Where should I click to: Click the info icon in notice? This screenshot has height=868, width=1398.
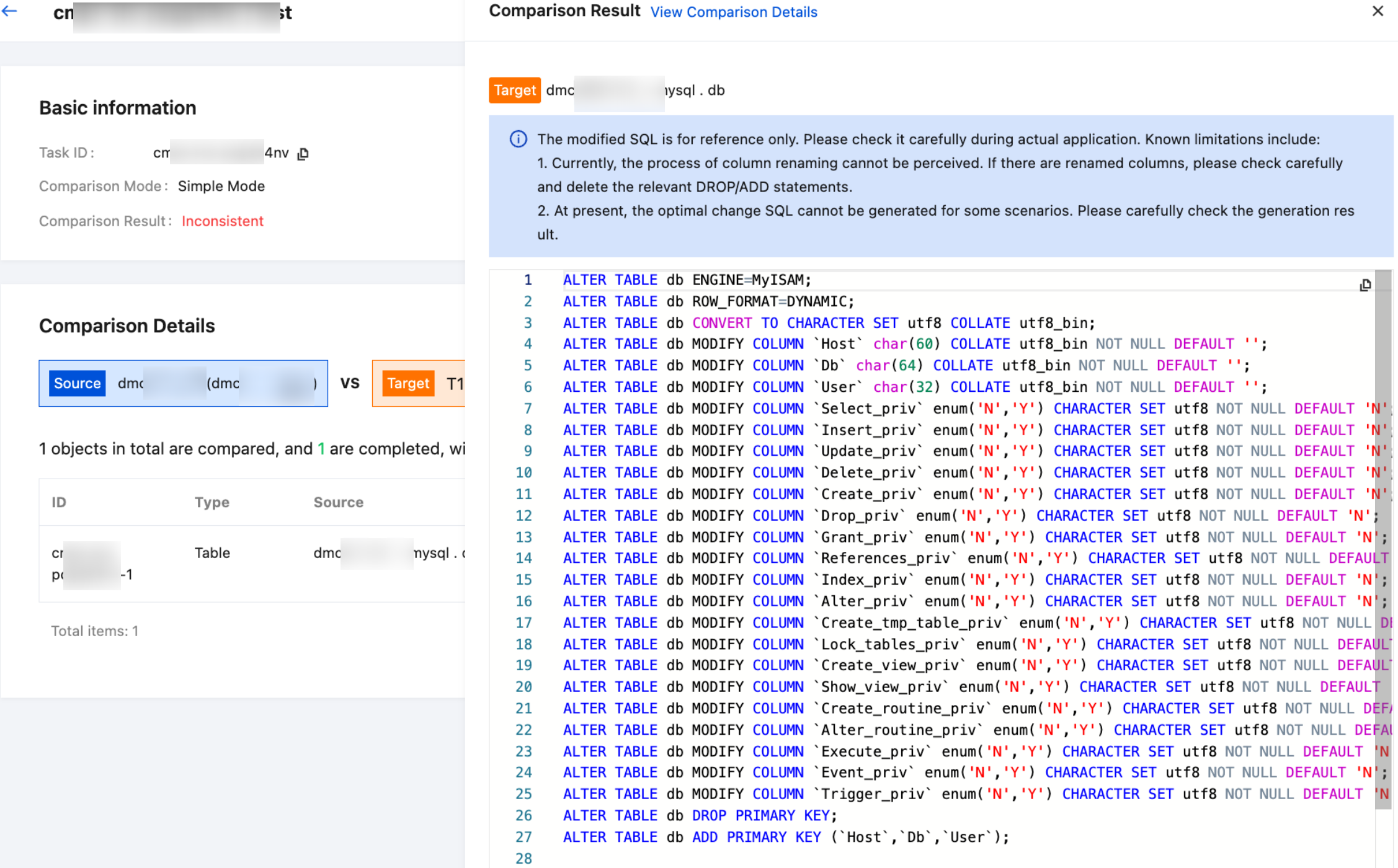coord(518,139)
